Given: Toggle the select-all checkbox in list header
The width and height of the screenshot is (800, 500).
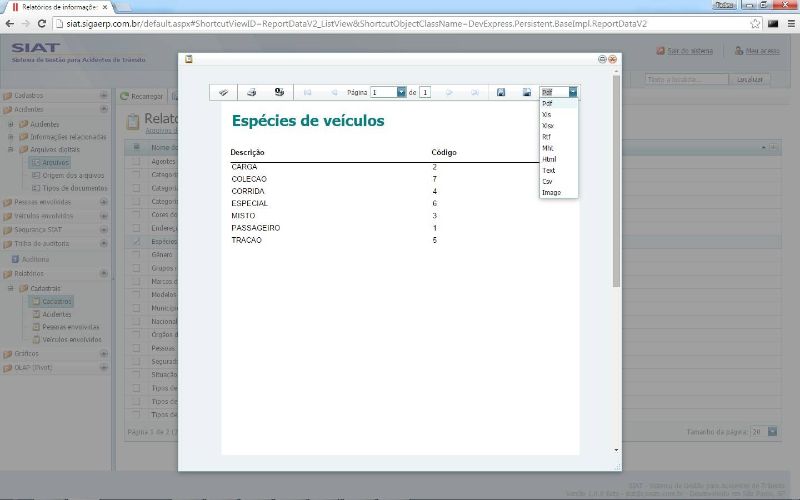Looking at the screenshot, I should pos(136,147).
